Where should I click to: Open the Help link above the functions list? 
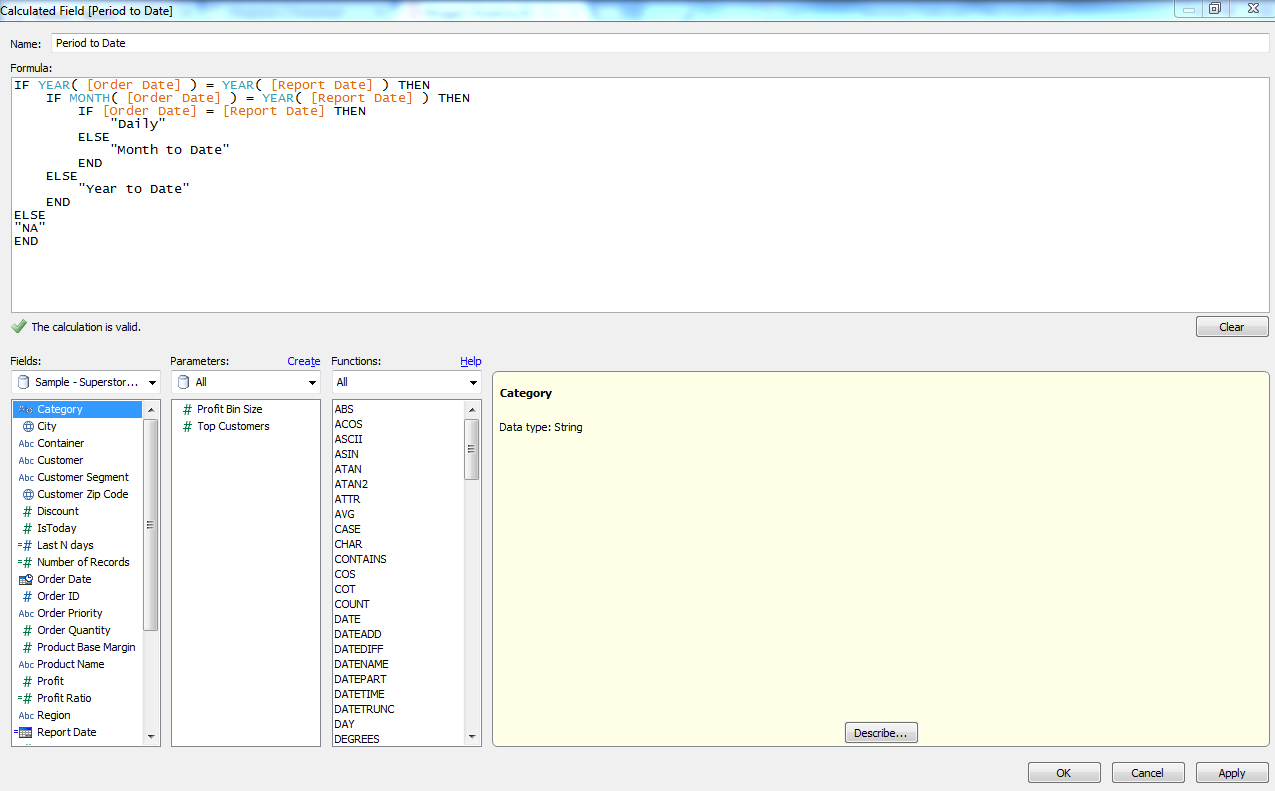470,361
